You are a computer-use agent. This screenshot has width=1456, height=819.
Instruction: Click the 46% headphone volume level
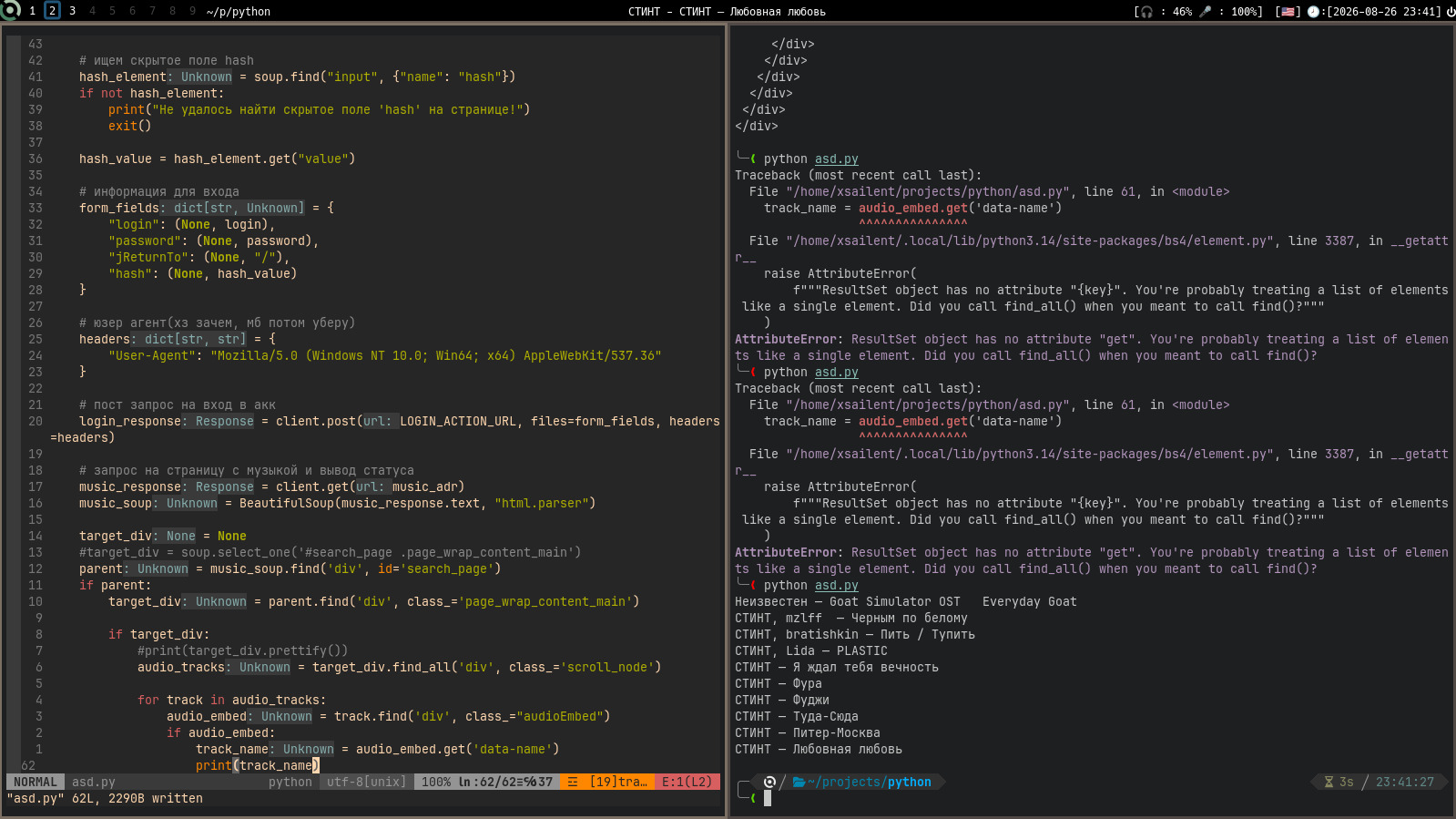tap(1182, 12)
